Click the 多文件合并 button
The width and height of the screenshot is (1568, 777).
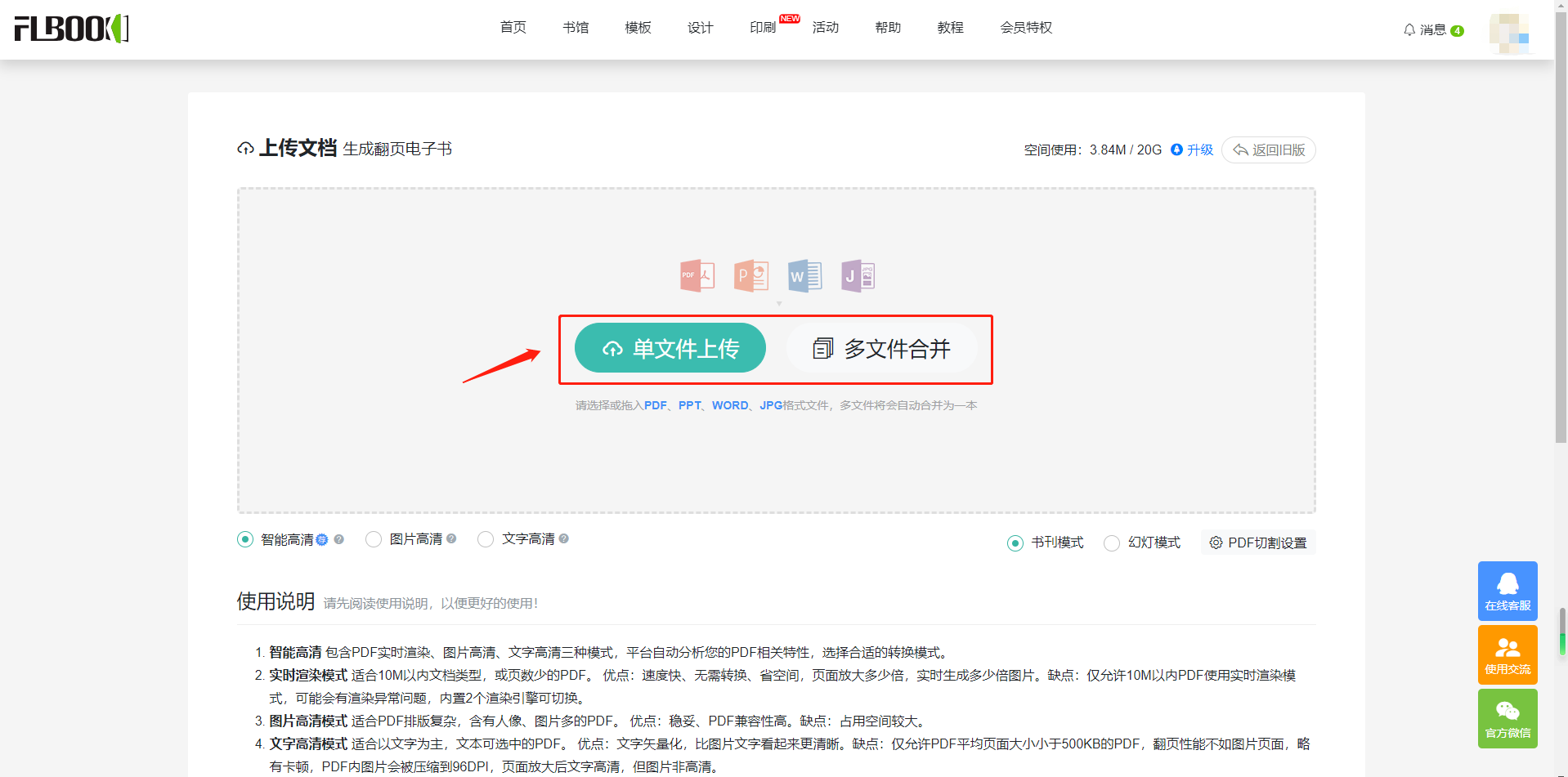(882, 348)
